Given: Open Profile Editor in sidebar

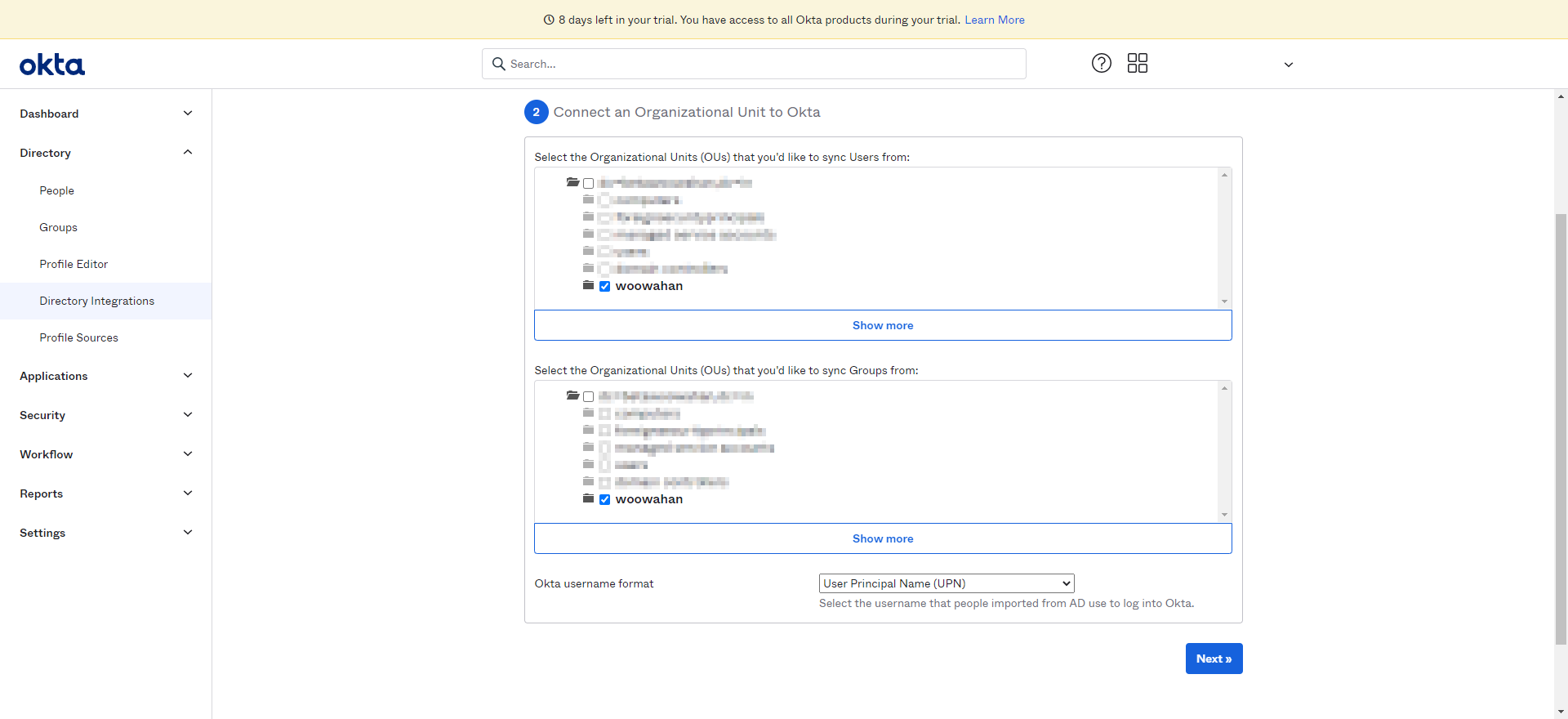Looking at the screenshot, I should (x=73, y=264).
